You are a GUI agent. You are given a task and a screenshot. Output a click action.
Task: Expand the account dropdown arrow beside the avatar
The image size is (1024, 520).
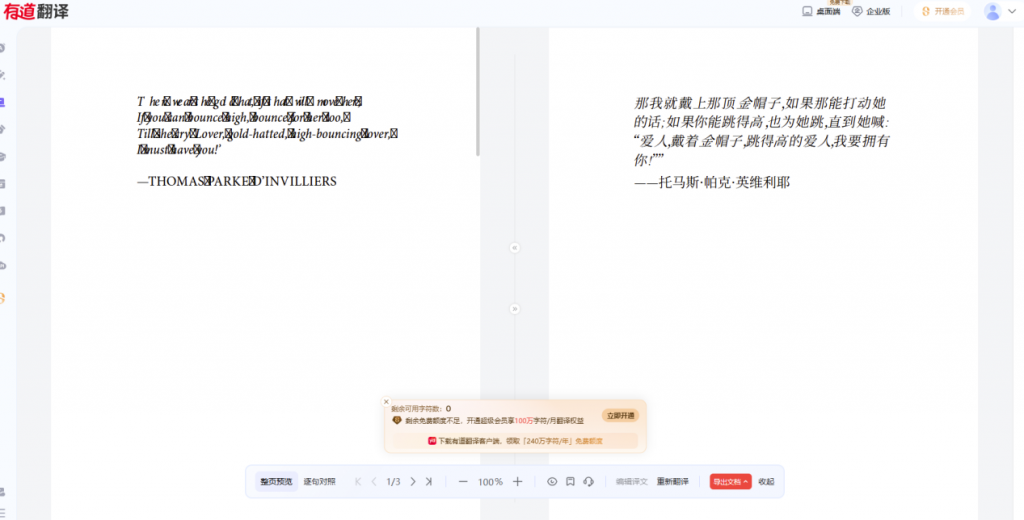point(1012,11)
